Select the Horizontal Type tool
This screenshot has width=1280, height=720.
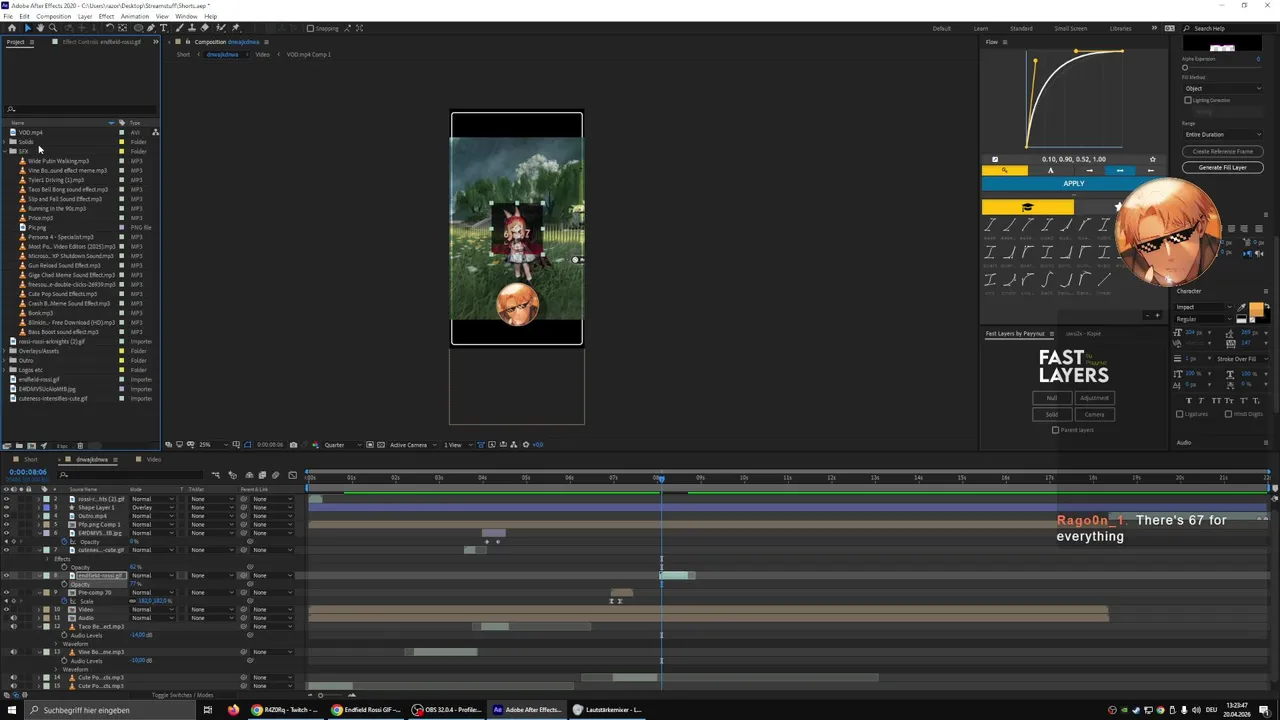(163, 28)
